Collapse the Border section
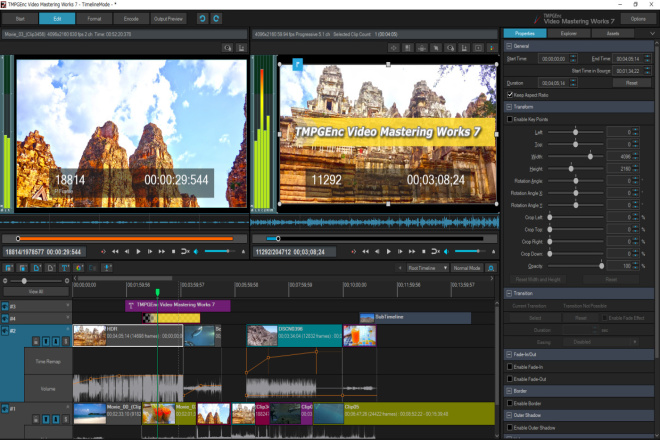The width and height of the screenshot is (660, 440). (509, 391)
